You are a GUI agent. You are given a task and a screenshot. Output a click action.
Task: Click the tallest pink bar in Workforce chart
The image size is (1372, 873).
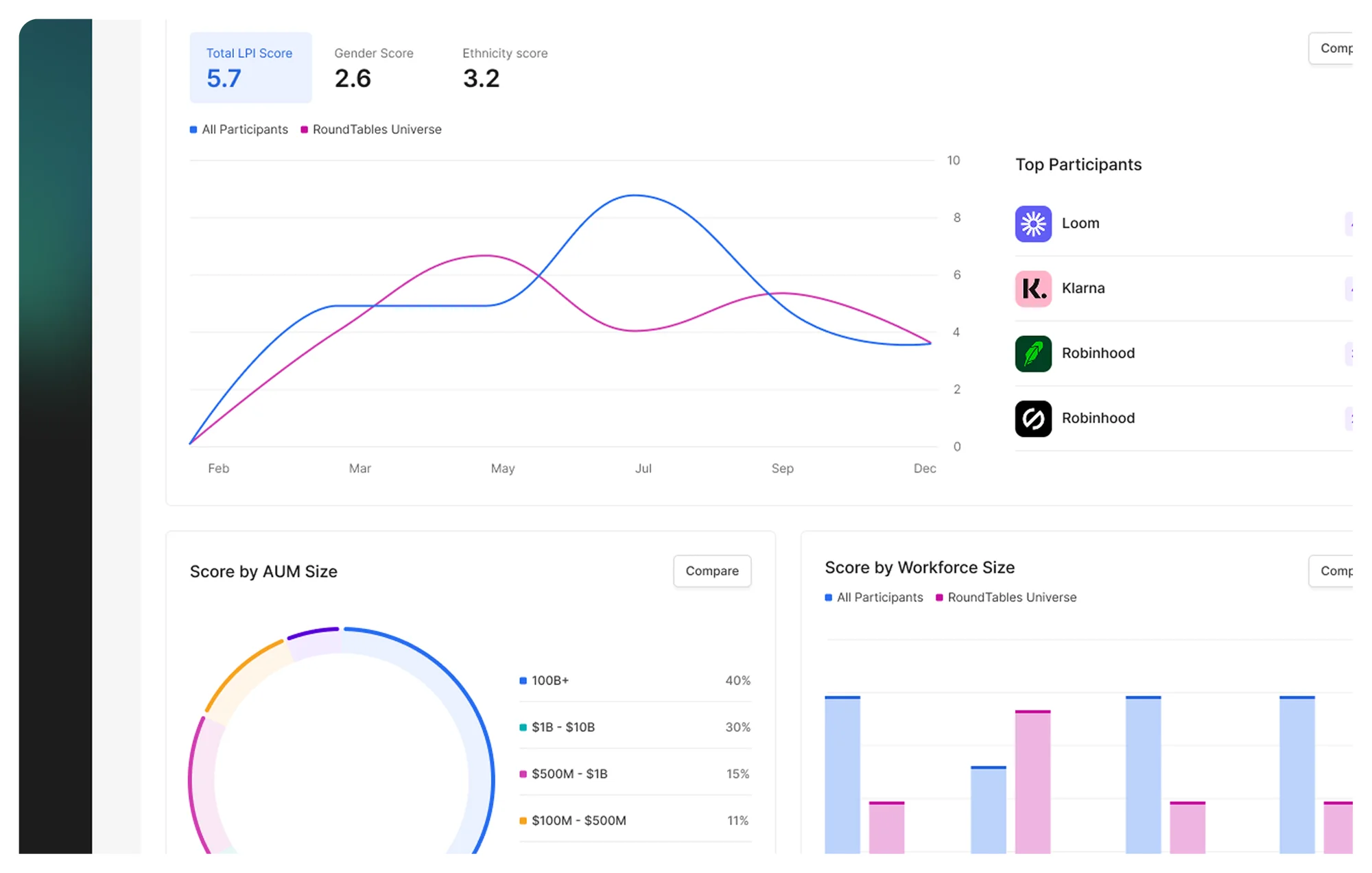[1032, 782]
